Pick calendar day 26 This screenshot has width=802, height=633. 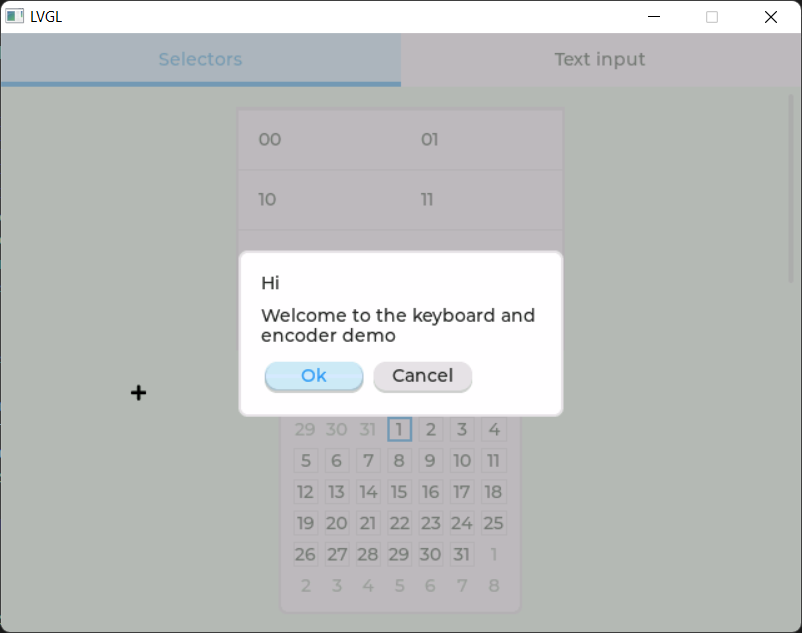tap(306, 554)
